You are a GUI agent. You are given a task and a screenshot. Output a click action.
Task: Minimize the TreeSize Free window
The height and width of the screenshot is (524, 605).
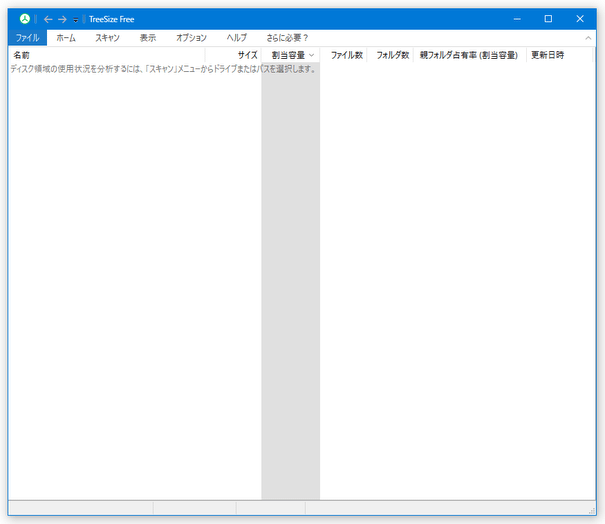[x=517, y=19]
